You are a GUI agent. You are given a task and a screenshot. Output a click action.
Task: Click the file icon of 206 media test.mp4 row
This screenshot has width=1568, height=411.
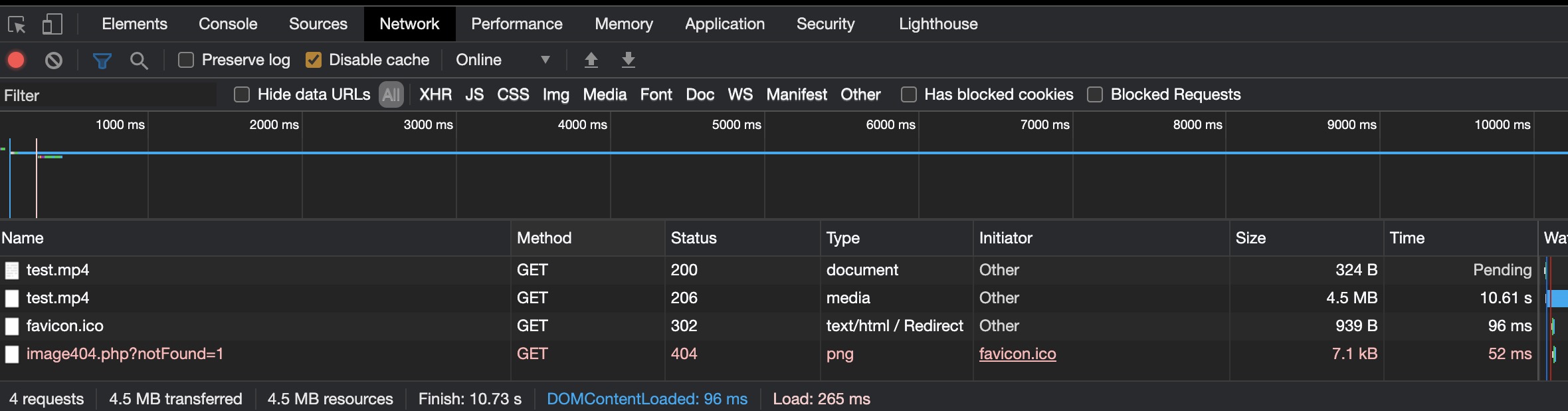[x=12, y=299]
